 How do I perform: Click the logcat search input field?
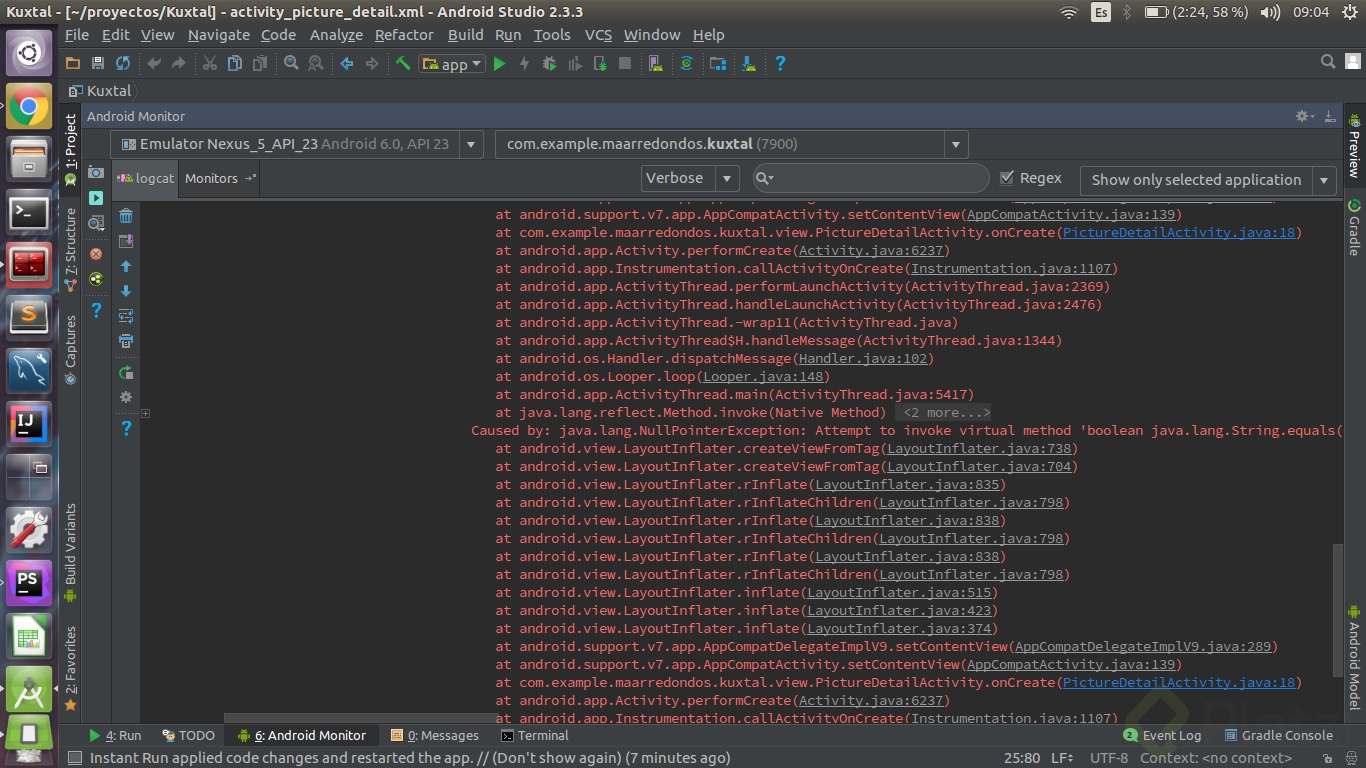coord(880,178)
